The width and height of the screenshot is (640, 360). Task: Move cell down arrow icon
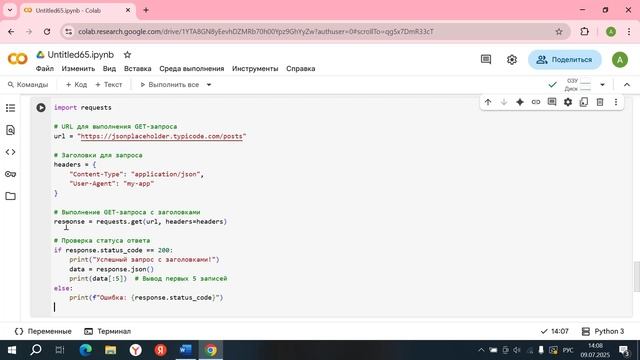tap(504, 102)
